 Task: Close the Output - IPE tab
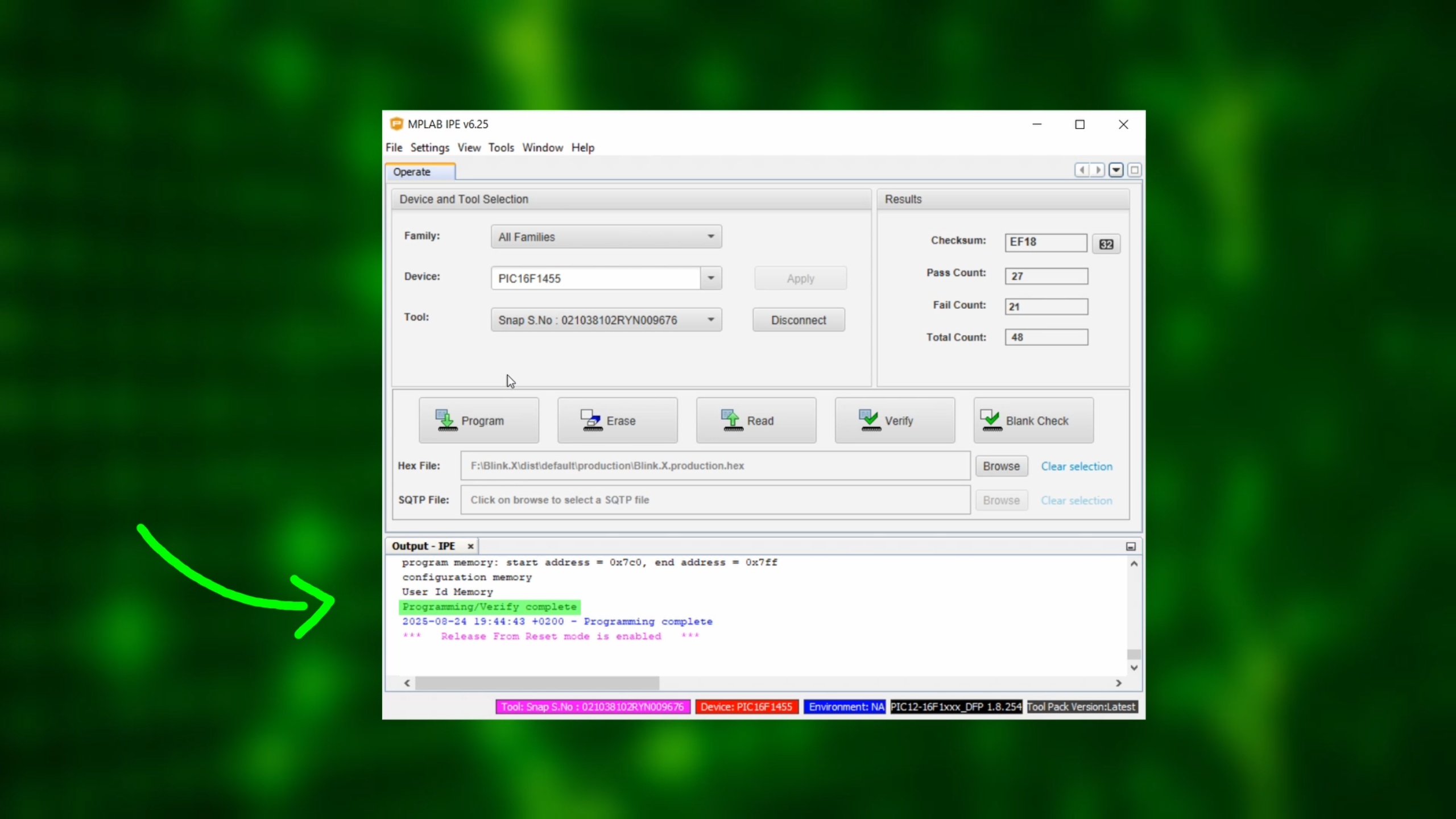tap(470, 546)
